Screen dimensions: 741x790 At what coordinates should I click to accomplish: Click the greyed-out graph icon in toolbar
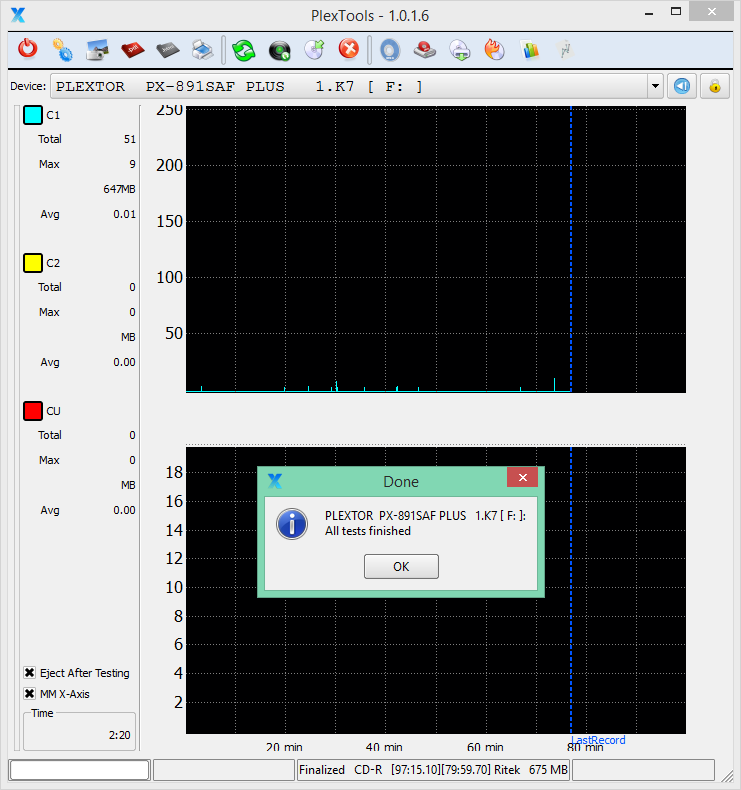(x=565, y=50)
